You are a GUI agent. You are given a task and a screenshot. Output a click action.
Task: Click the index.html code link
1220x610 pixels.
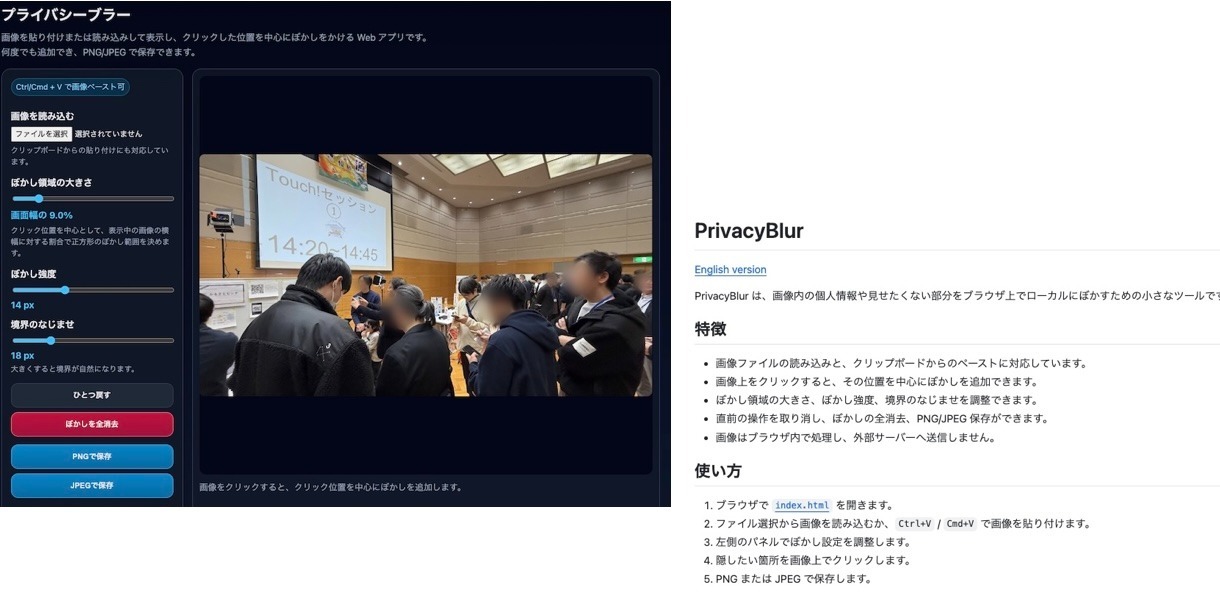point(802,506)
